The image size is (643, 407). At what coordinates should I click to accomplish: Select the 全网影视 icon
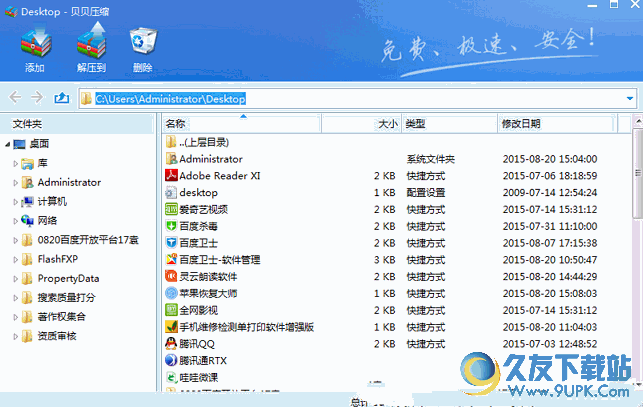[x=171, y=310]
